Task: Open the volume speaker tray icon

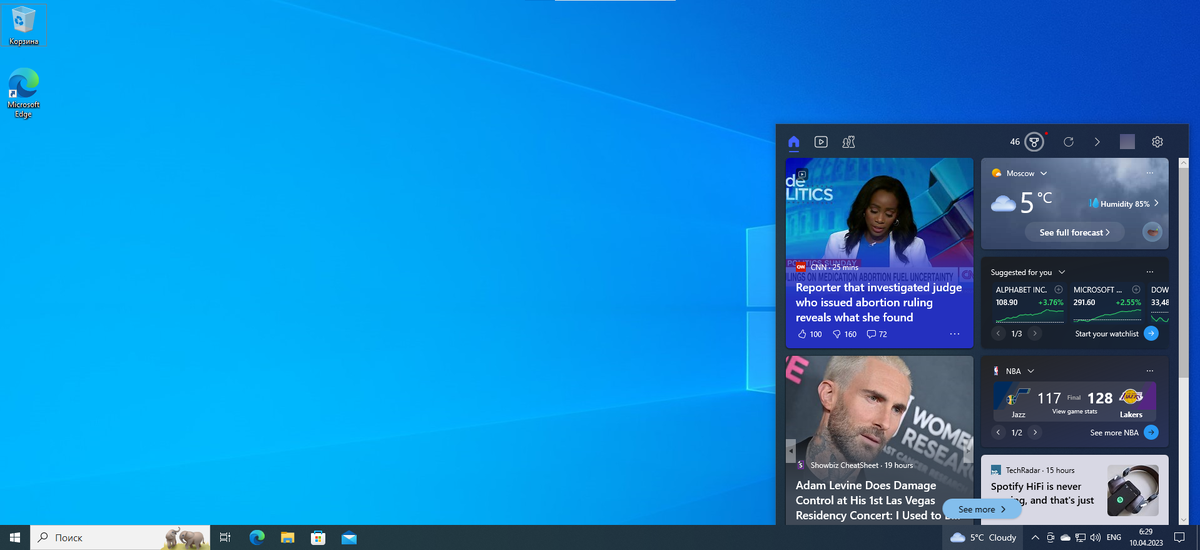Action: tap(1095, 537)
